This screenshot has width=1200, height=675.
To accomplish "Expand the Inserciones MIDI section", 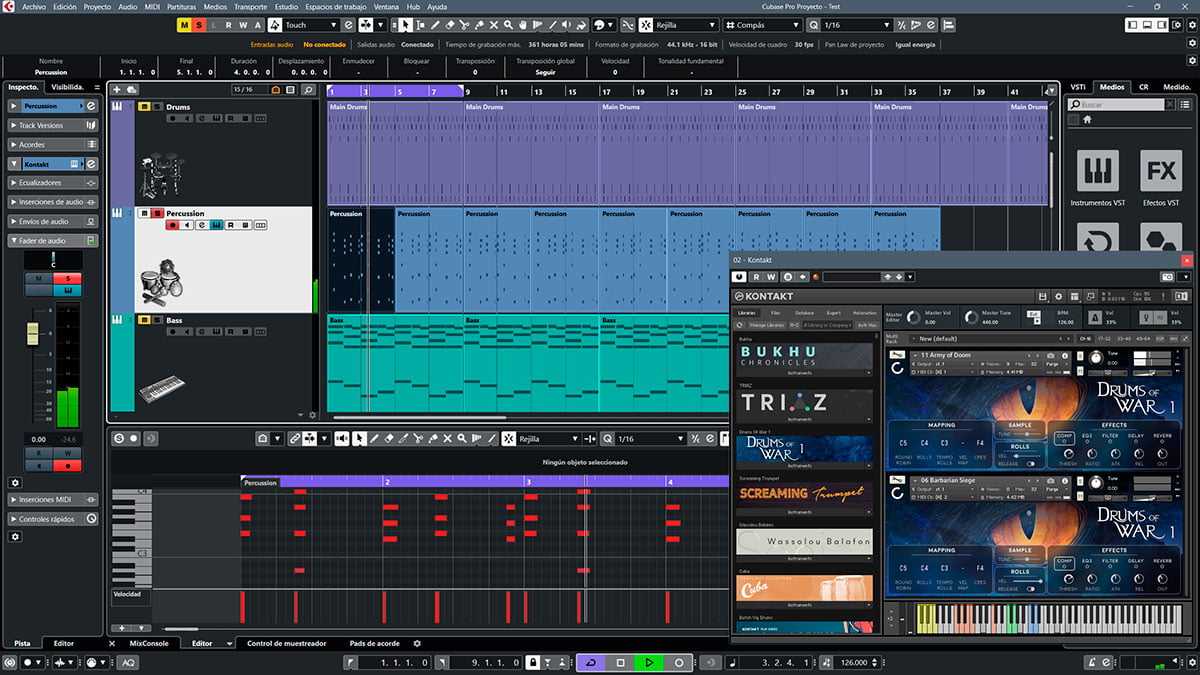I will (x=53, y=500).
